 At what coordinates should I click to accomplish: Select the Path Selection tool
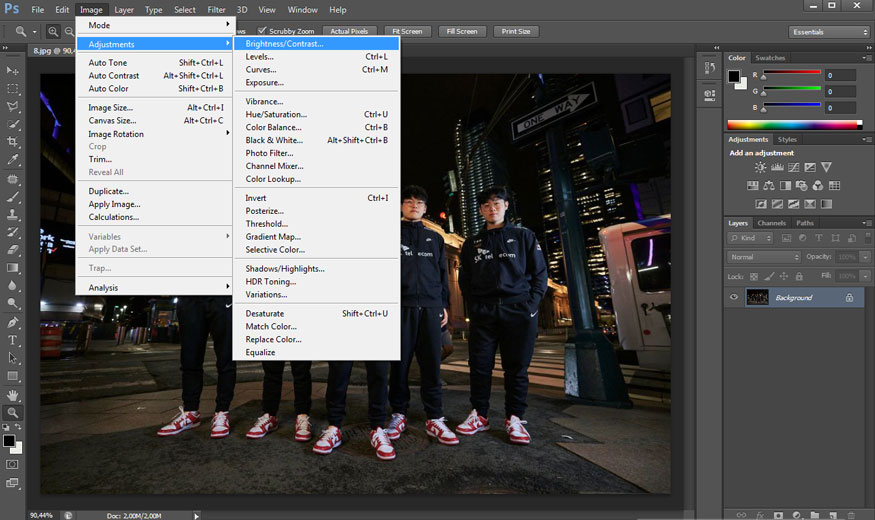(12, 358)
